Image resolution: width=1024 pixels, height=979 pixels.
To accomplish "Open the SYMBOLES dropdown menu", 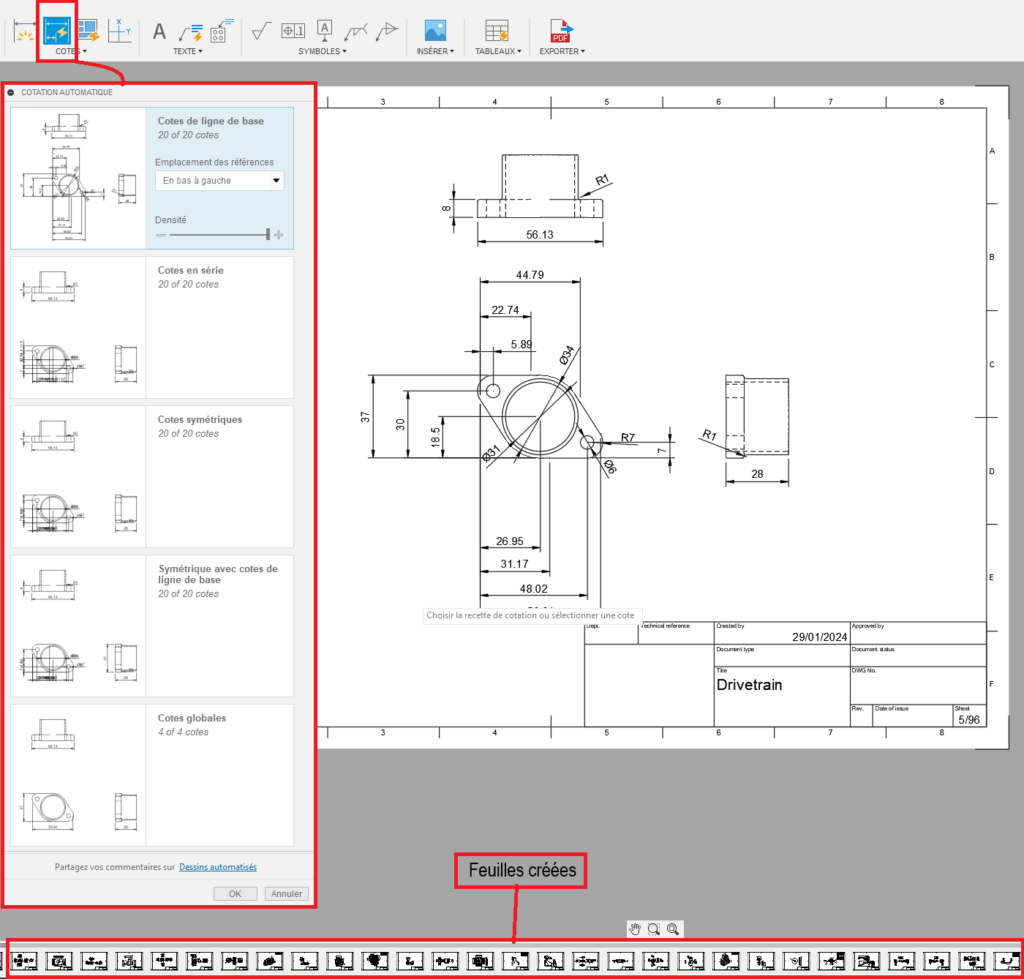I will [322, 51].
